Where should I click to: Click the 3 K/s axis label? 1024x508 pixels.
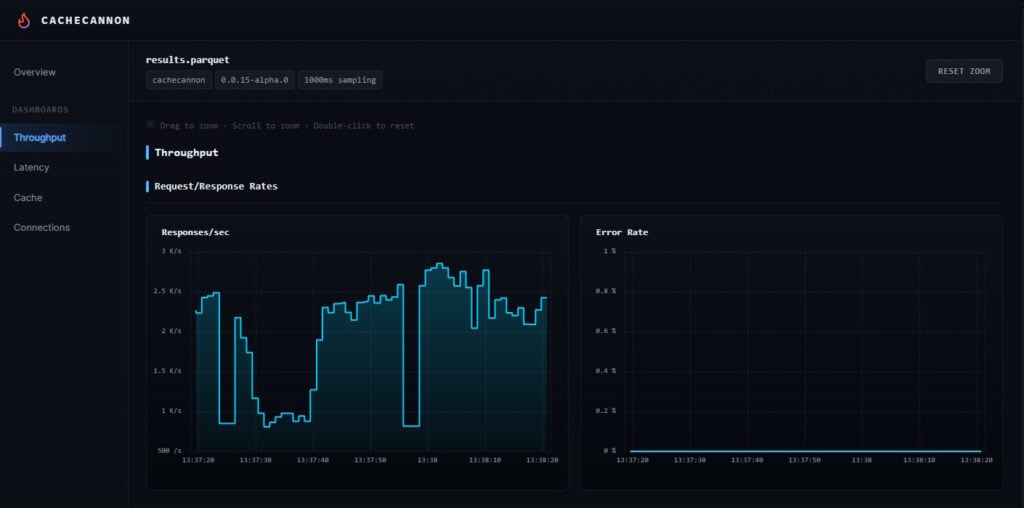point(171,251)
